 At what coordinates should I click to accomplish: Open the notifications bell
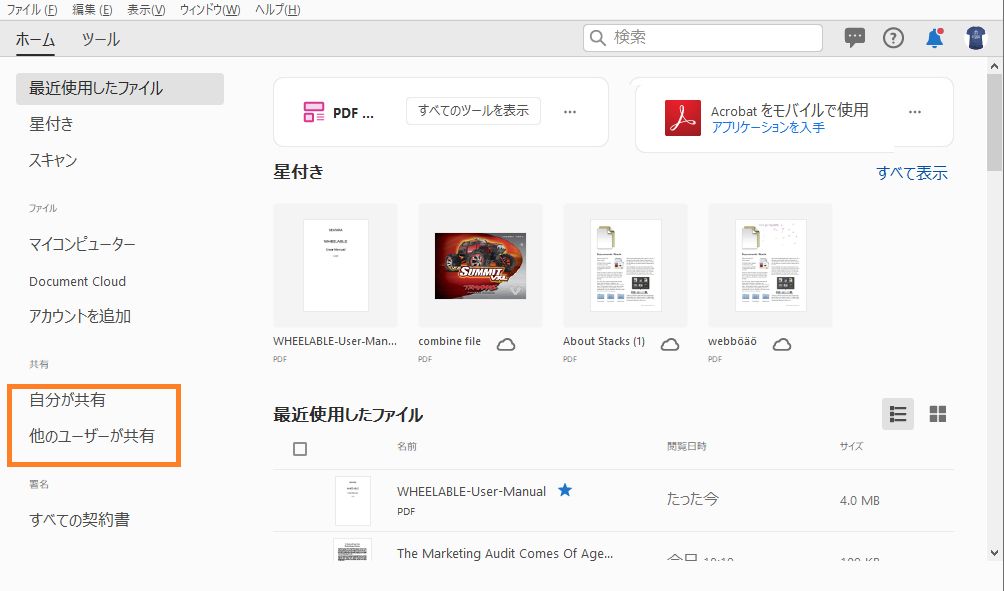click(933, 37)
